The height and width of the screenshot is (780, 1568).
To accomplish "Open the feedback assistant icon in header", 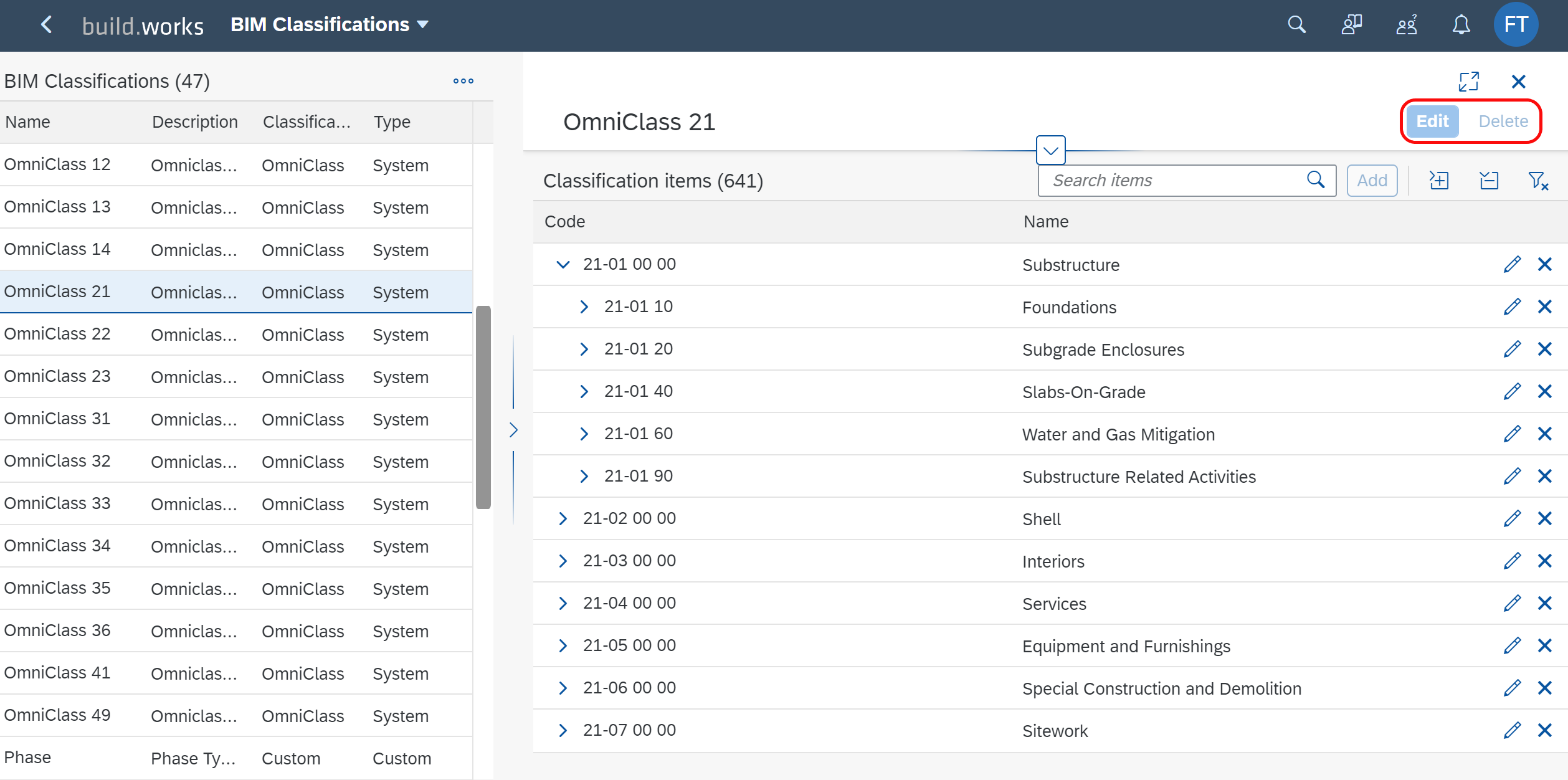I will [x=1351, y=25].
